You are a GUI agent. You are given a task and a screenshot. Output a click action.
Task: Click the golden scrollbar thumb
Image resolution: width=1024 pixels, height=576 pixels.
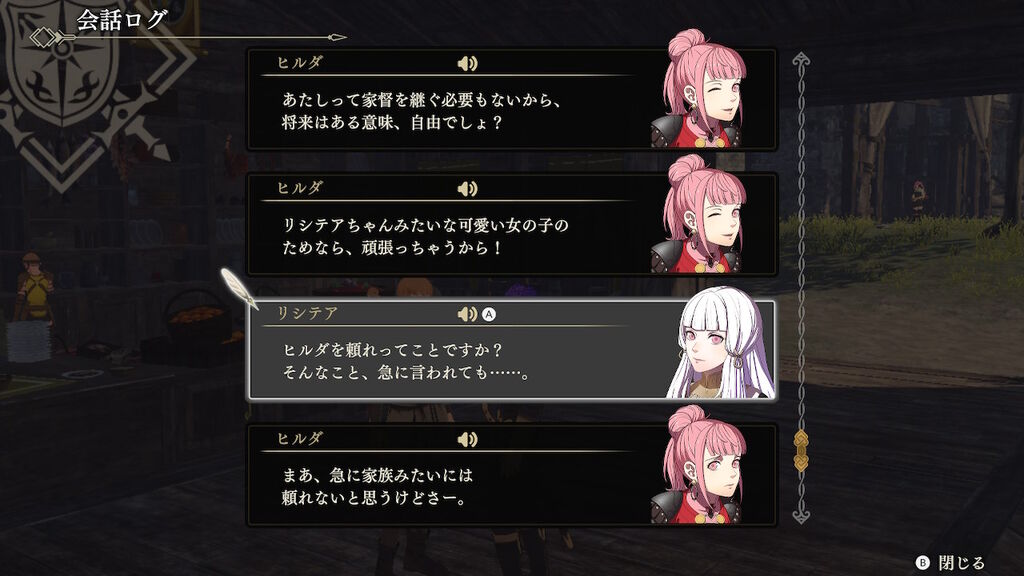[801, 451]
